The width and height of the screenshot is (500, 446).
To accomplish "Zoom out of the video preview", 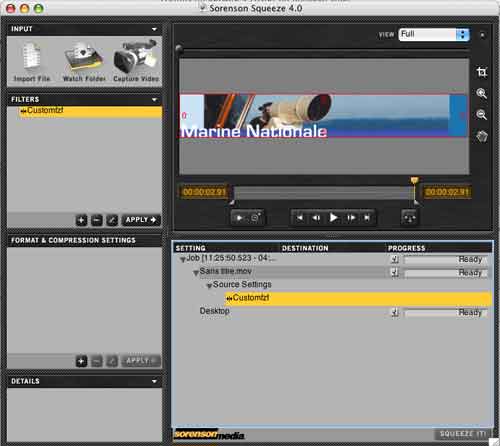I will (482, 115).
